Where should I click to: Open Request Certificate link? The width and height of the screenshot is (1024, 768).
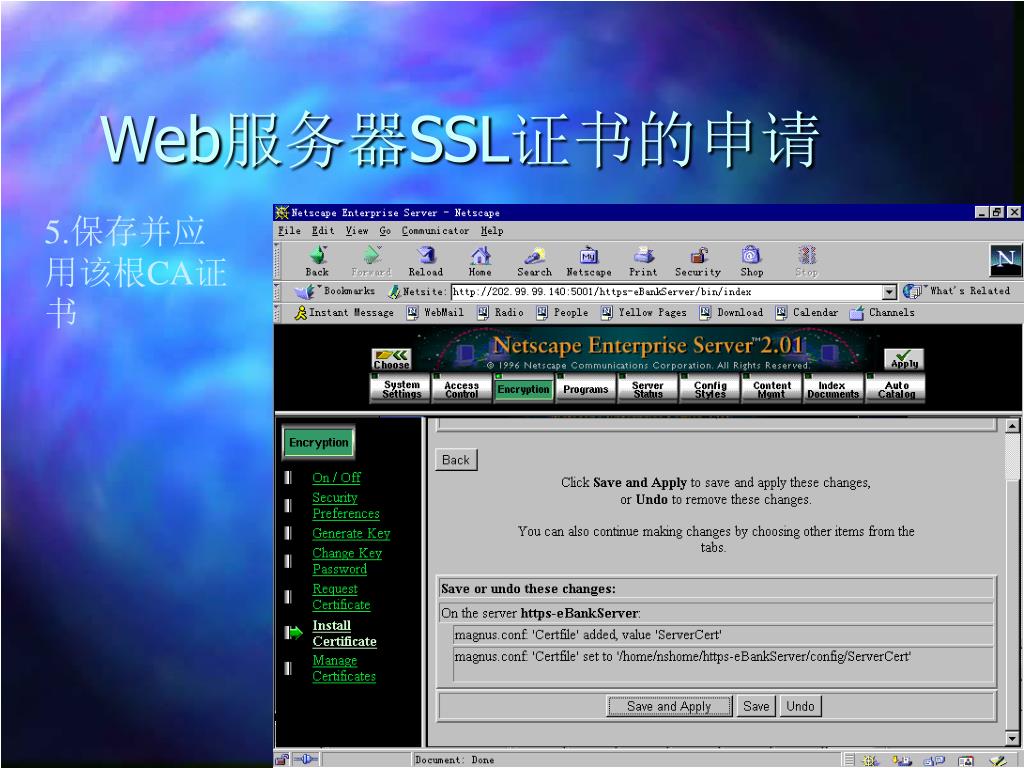[x=341, y=596]
